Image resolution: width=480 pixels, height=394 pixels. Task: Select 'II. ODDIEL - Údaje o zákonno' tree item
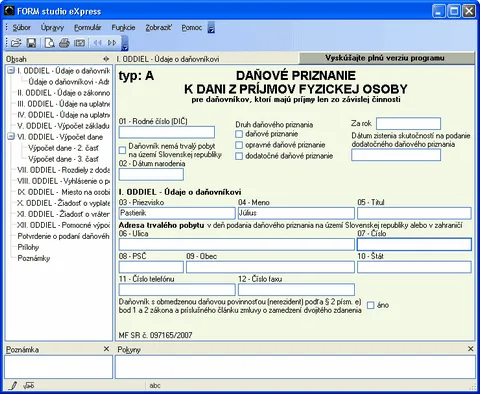(x=64, y=93)
